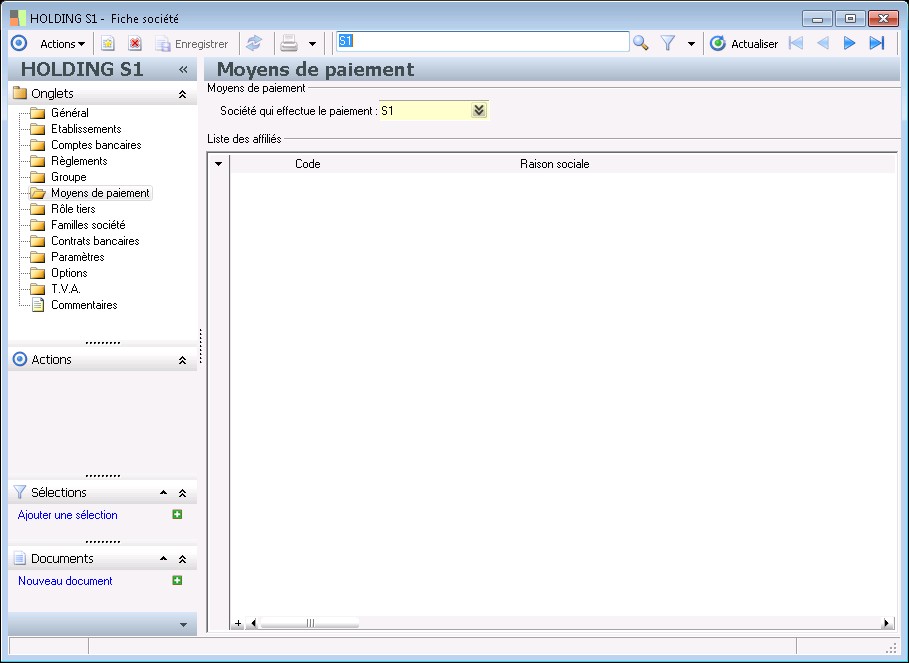Click the horizontal scrollbar of affiliates list
Viewport: 909px width, 663px height.
(x=309, y=623)
